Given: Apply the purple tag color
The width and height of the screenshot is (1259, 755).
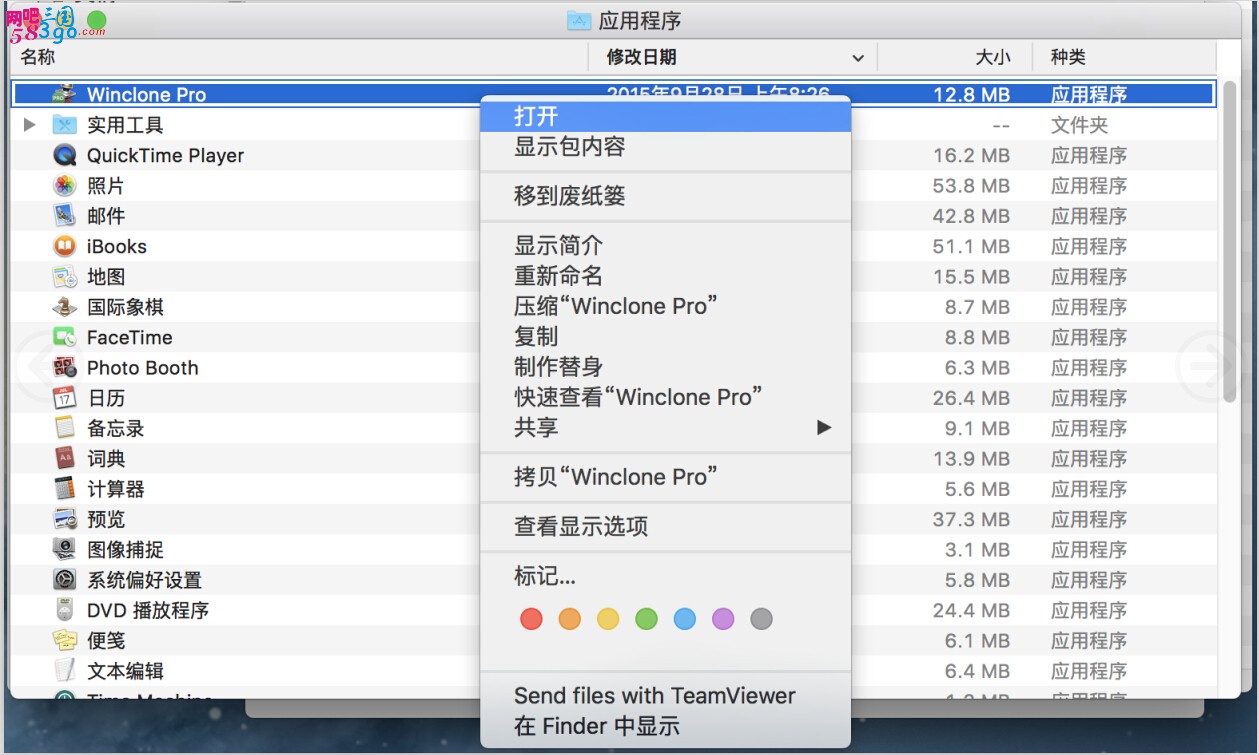Looking at the screenshot, I should [x=723, y=619].
